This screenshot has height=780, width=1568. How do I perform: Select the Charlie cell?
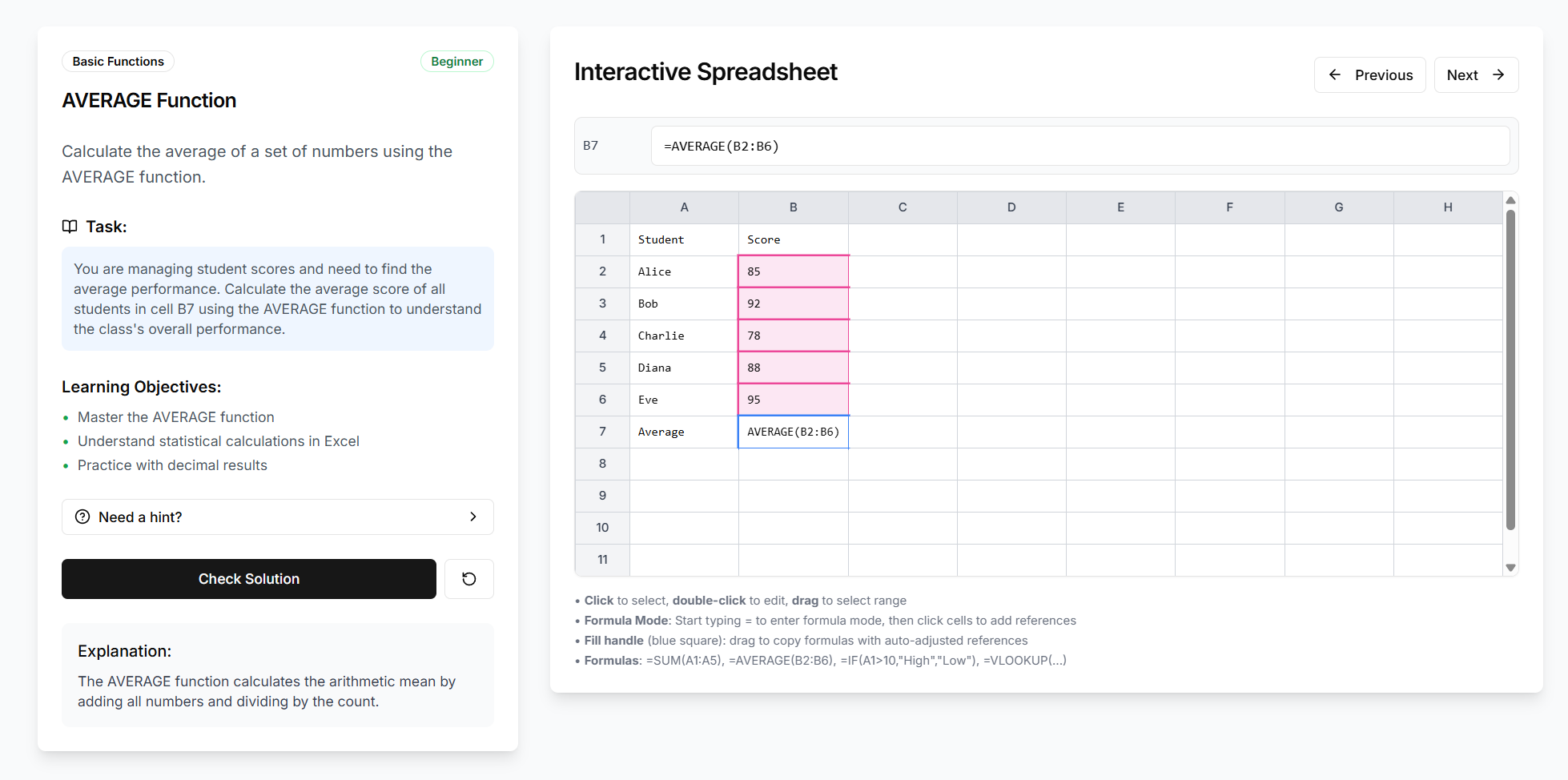click(684, 336)
